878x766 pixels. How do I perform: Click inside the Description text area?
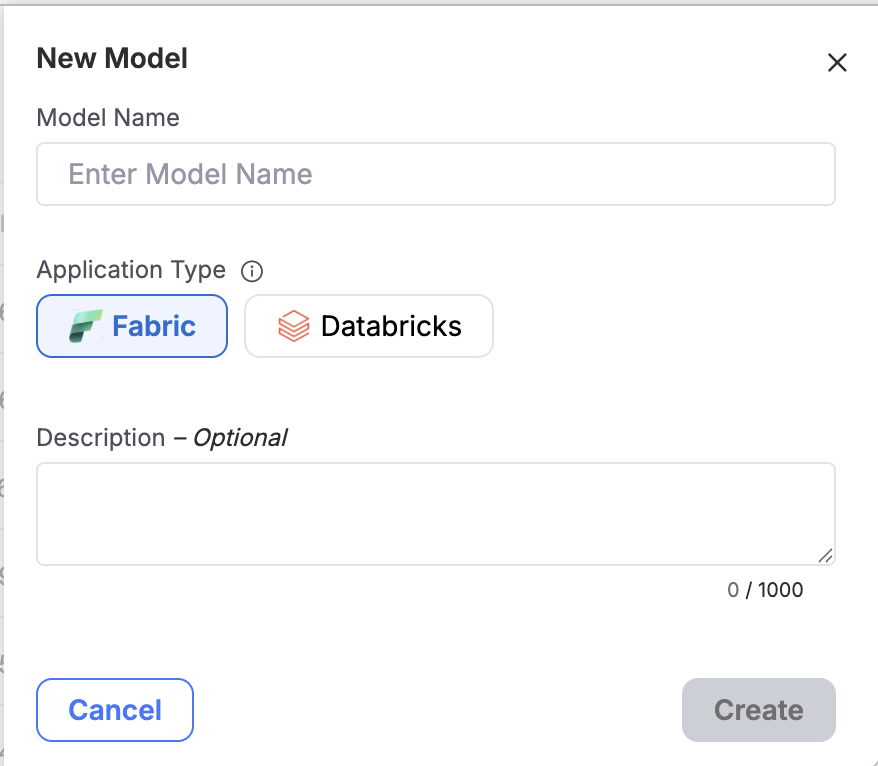(436, 514)
